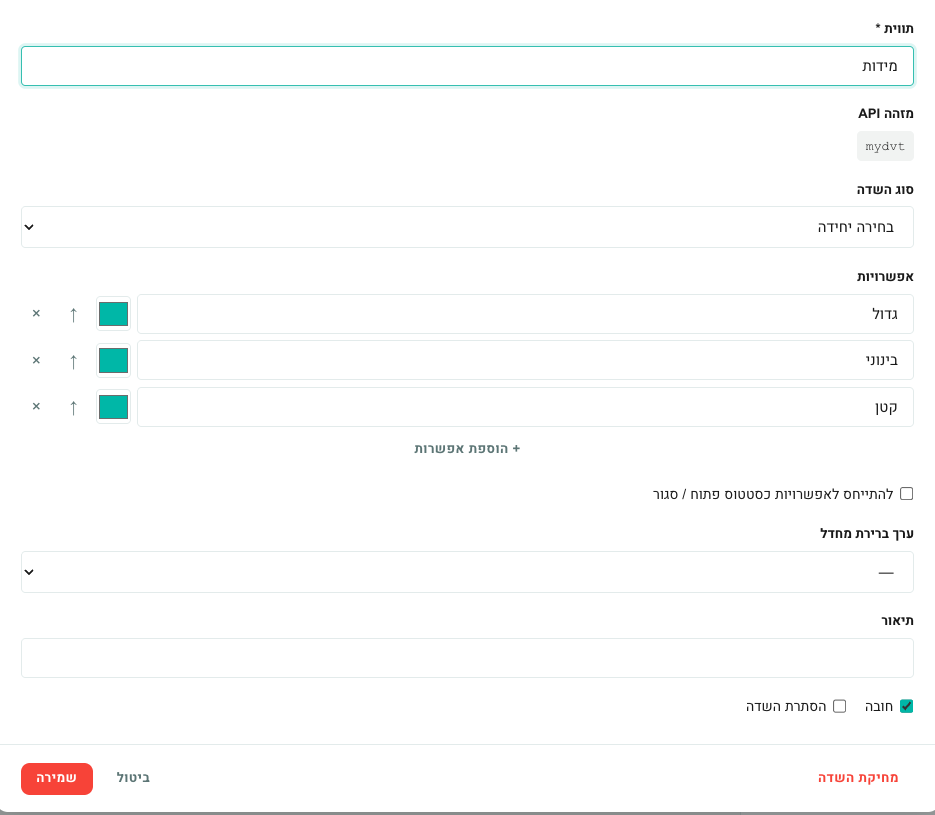Remove the גדול option with its X icon

(x=36, y=313)
